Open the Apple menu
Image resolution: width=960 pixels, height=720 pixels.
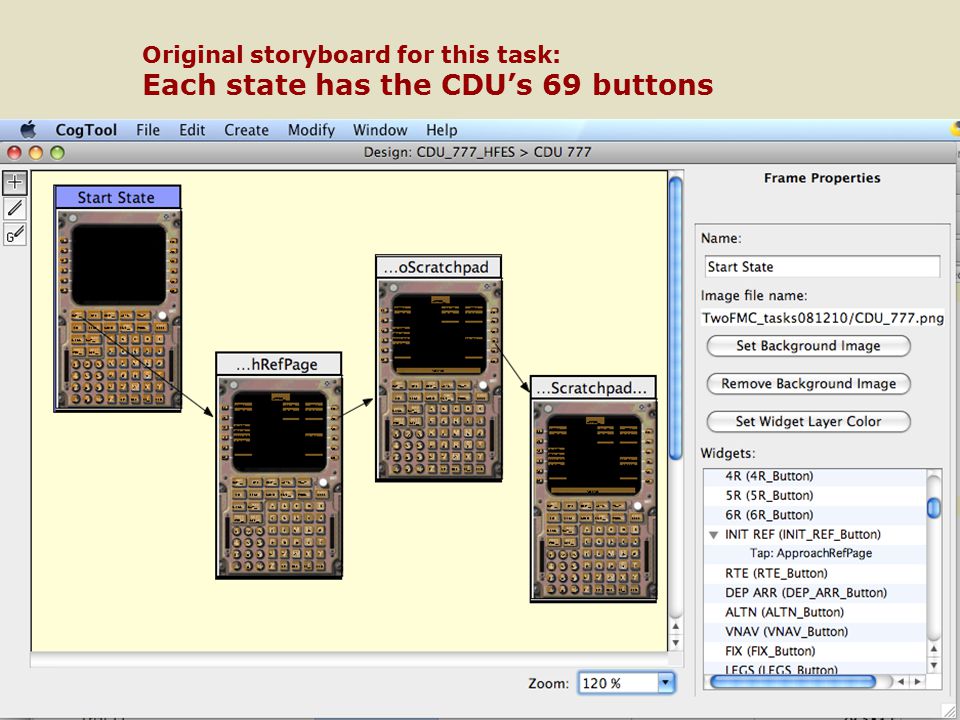tap(28, 130)
